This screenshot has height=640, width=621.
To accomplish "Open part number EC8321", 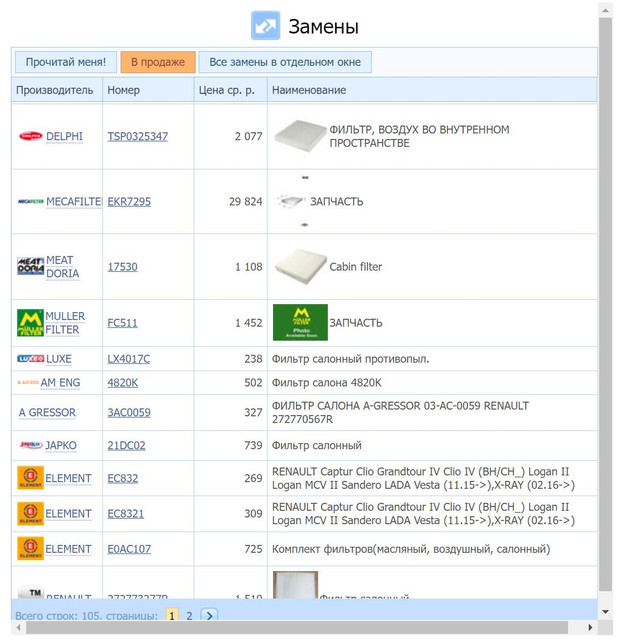I will [126, 514].
